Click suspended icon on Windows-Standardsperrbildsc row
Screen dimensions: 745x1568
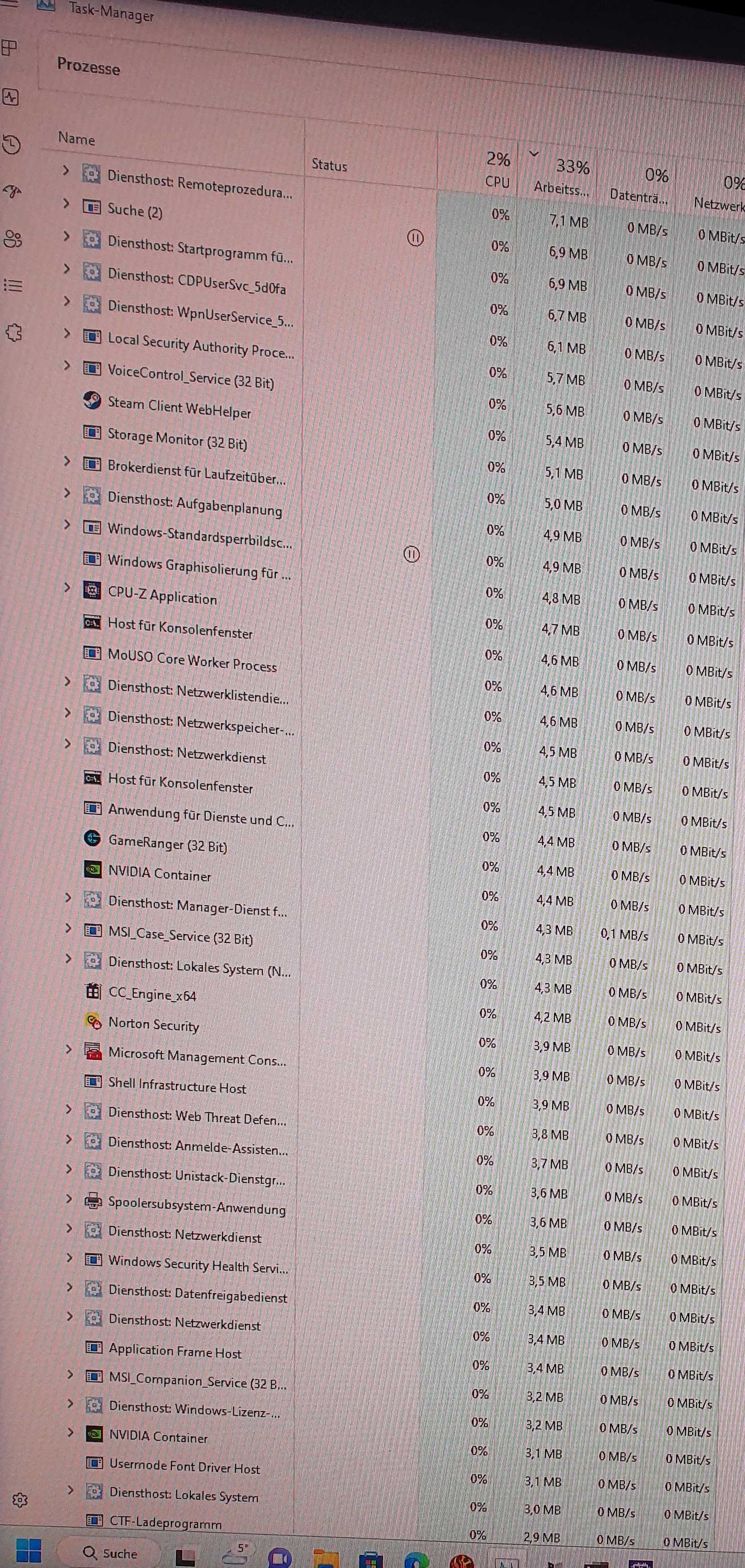coord(412,554)
